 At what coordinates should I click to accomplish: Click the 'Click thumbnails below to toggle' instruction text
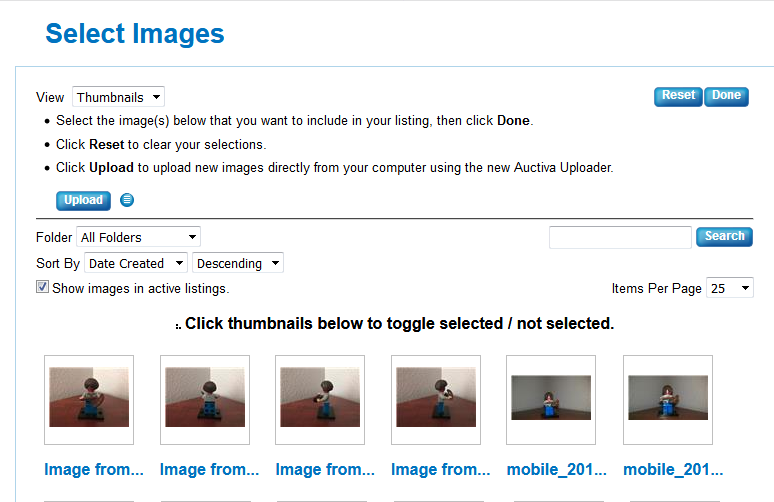(x=399, y=323)
